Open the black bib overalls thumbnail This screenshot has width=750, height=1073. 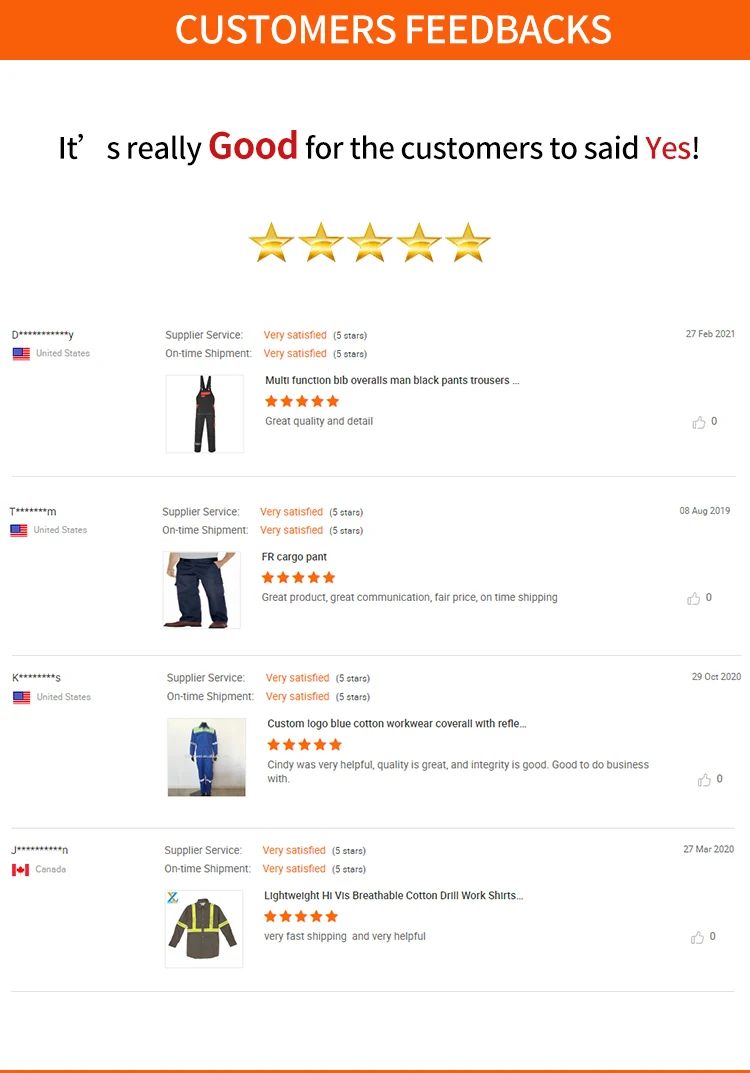205,414
